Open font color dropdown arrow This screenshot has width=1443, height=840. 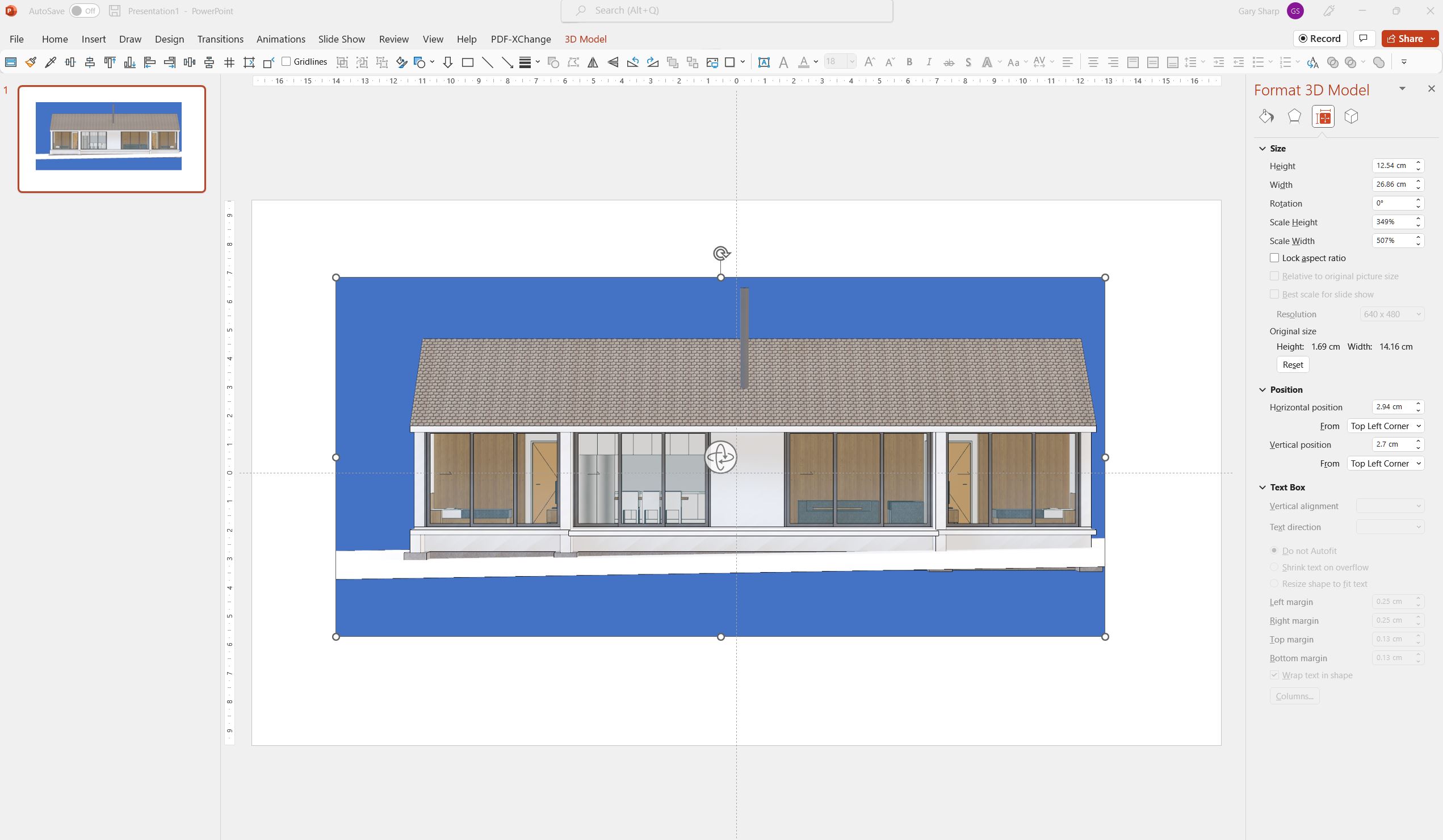(x=816, y=62)
